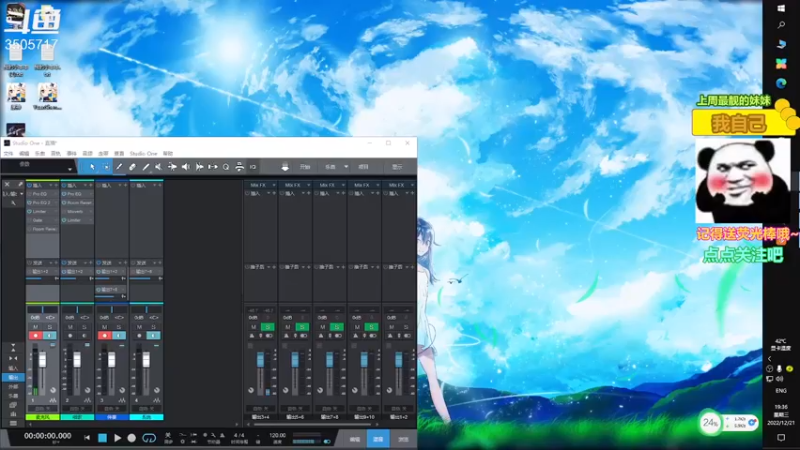Screen dimensions: 800x450
Task: Expand inserts dropdown arrow on channel 1
Action: [51, 185]
